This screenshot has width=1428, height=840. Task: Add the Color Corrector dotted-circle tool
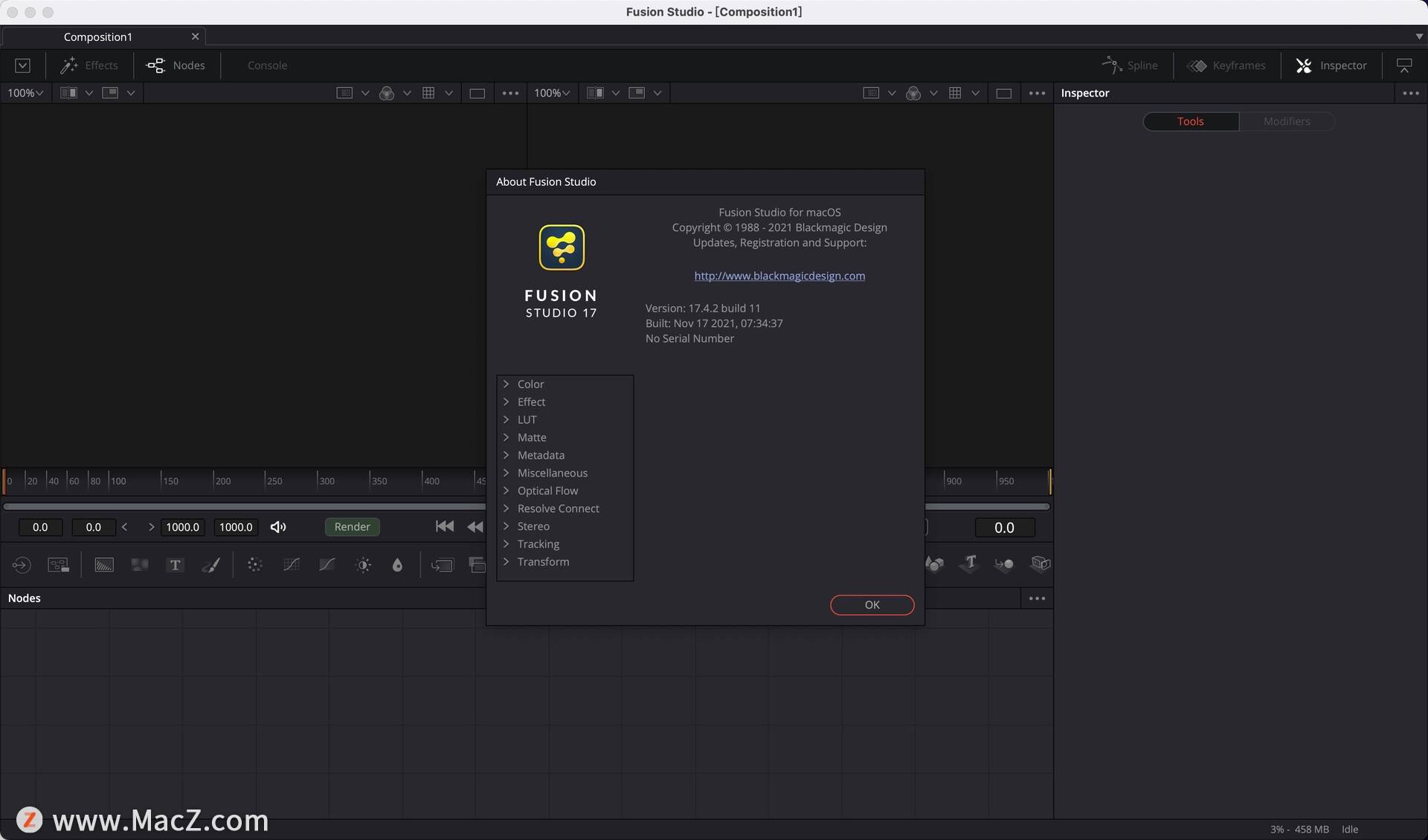pos(255,565)
